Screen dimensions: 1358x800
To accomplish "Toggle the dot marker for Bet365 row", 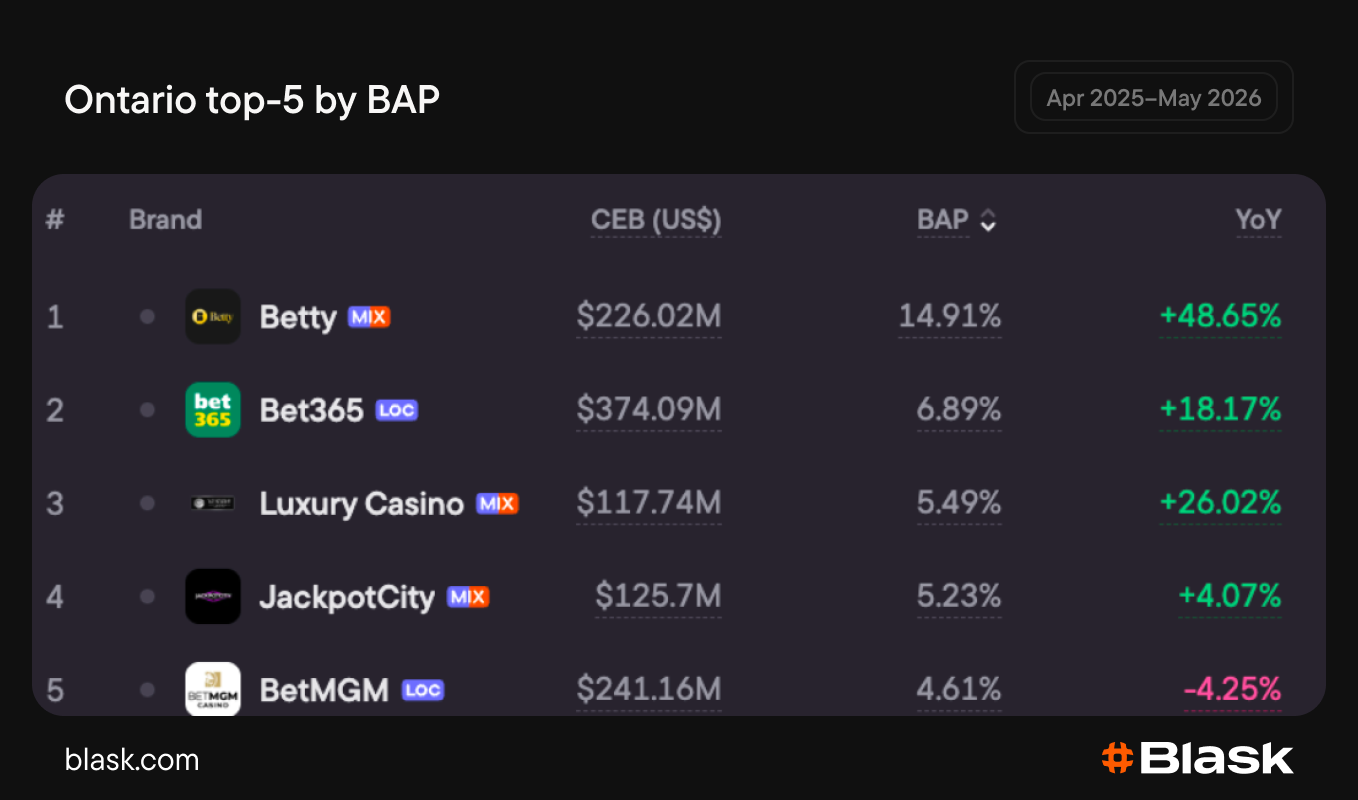I will point(147,410).
